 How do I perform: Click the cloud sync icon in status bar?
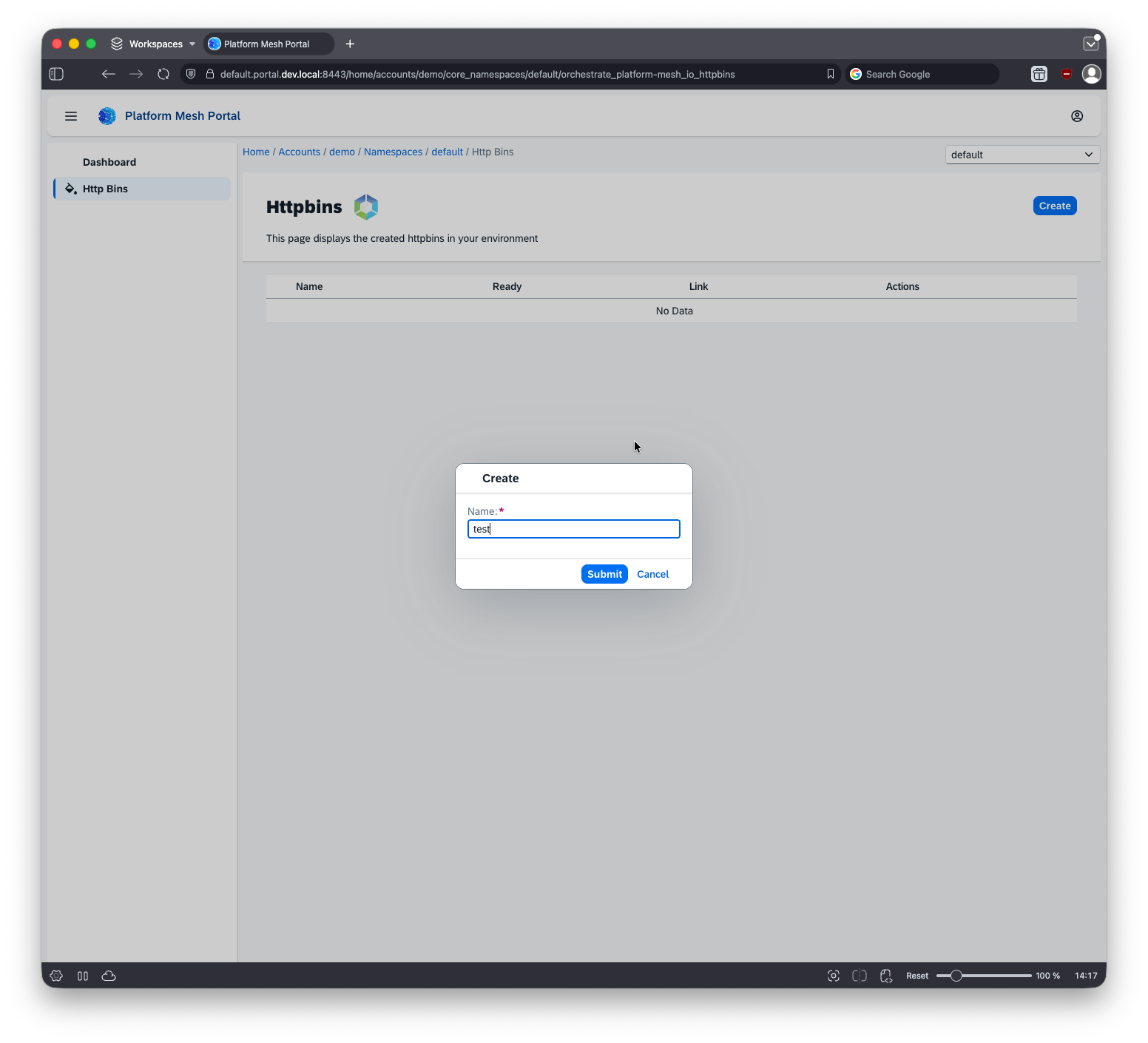pos(109,976)
